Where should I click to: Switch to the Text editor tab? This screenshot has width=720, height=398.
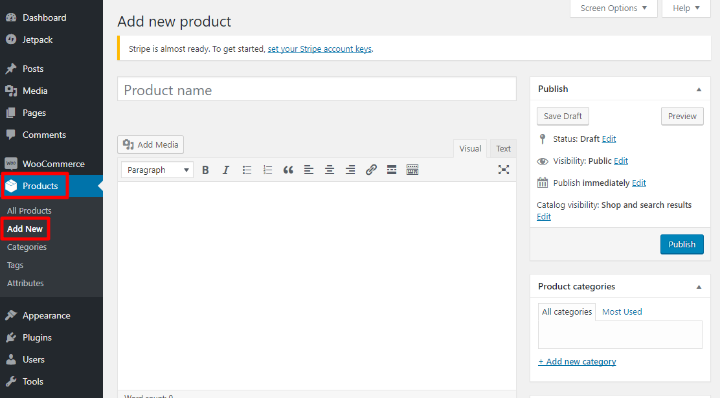click(503, 149)
